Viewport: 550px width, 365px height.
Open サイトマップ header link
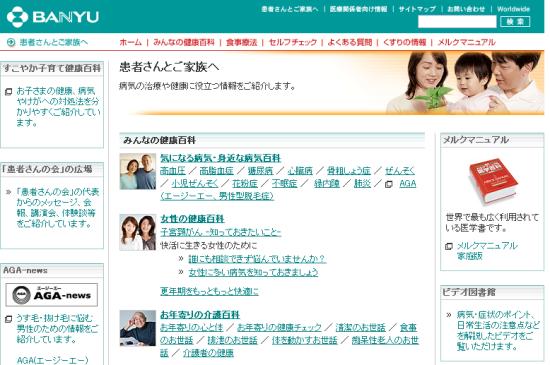click(417, 9)
